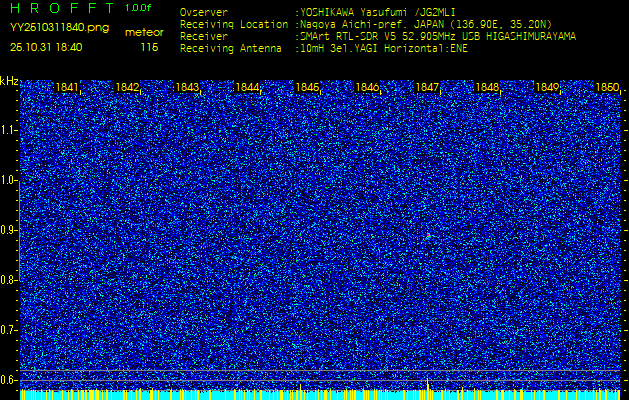The image size is (629, 400).
Task: Select the file name YY2510311840.png
Action: click(x=59, y=28)
